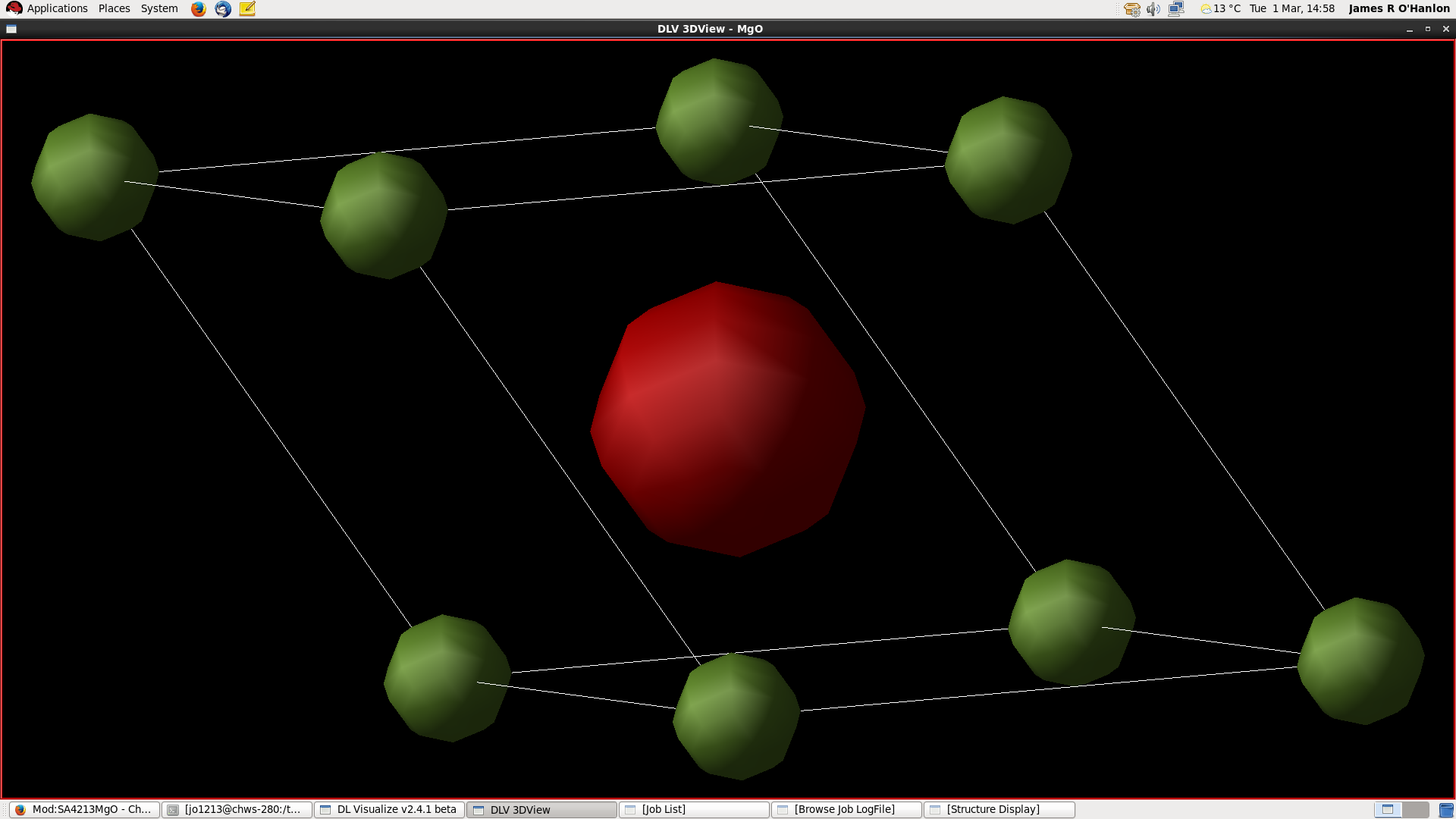Launch Firefox from the top panel

[199, 9]
